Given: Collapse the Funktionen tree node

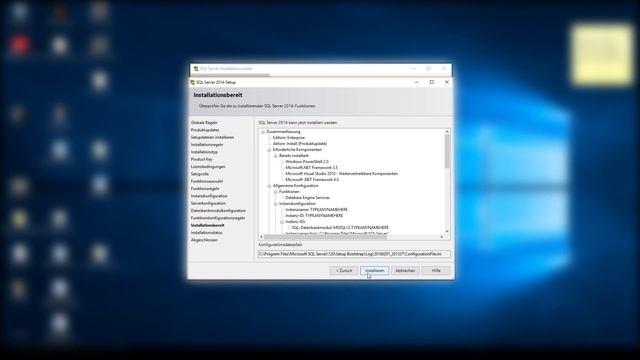Looking at the screenshot, I should tap(276, 192).
